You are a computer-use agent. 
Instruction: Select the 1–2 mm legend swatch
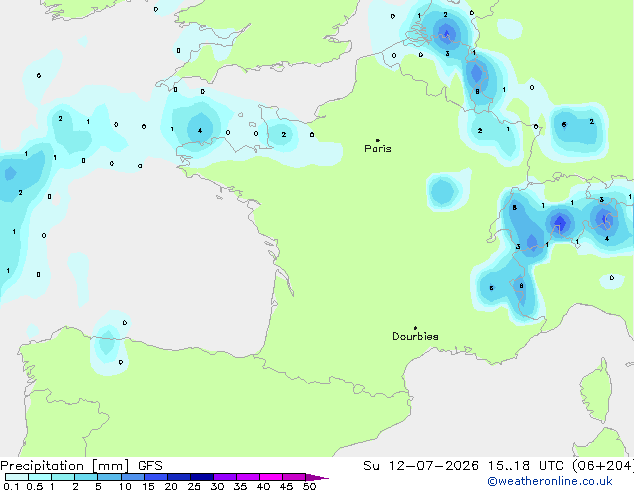click(x=63, y=477)
